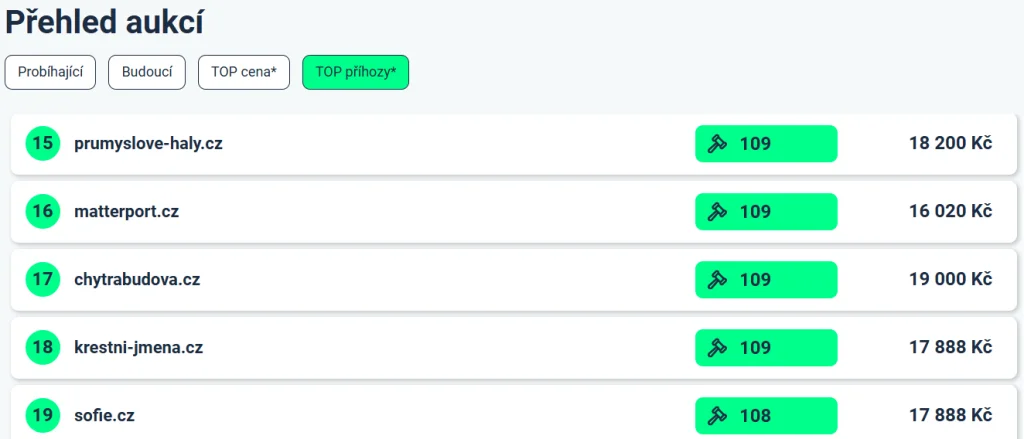Click the gavel icon for prumyslove-haly.cz
The width and height of the screenshot is (1024, 439).
pyautogui.click(x=716, y=143)
